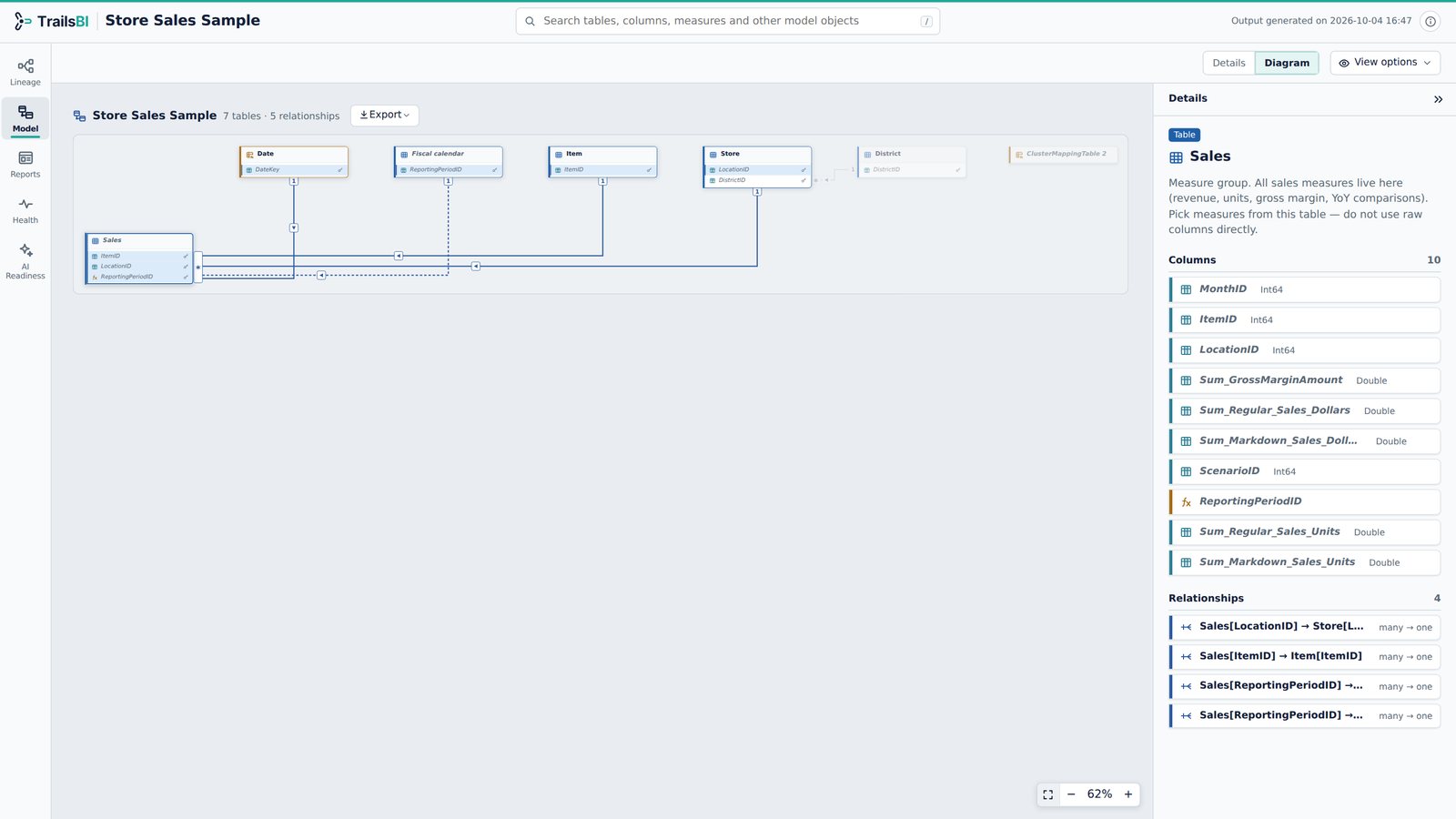This screenshot has height=819, width=1456.
Task: Zoom out the diagram with minus button
Action: point(1071,794)
